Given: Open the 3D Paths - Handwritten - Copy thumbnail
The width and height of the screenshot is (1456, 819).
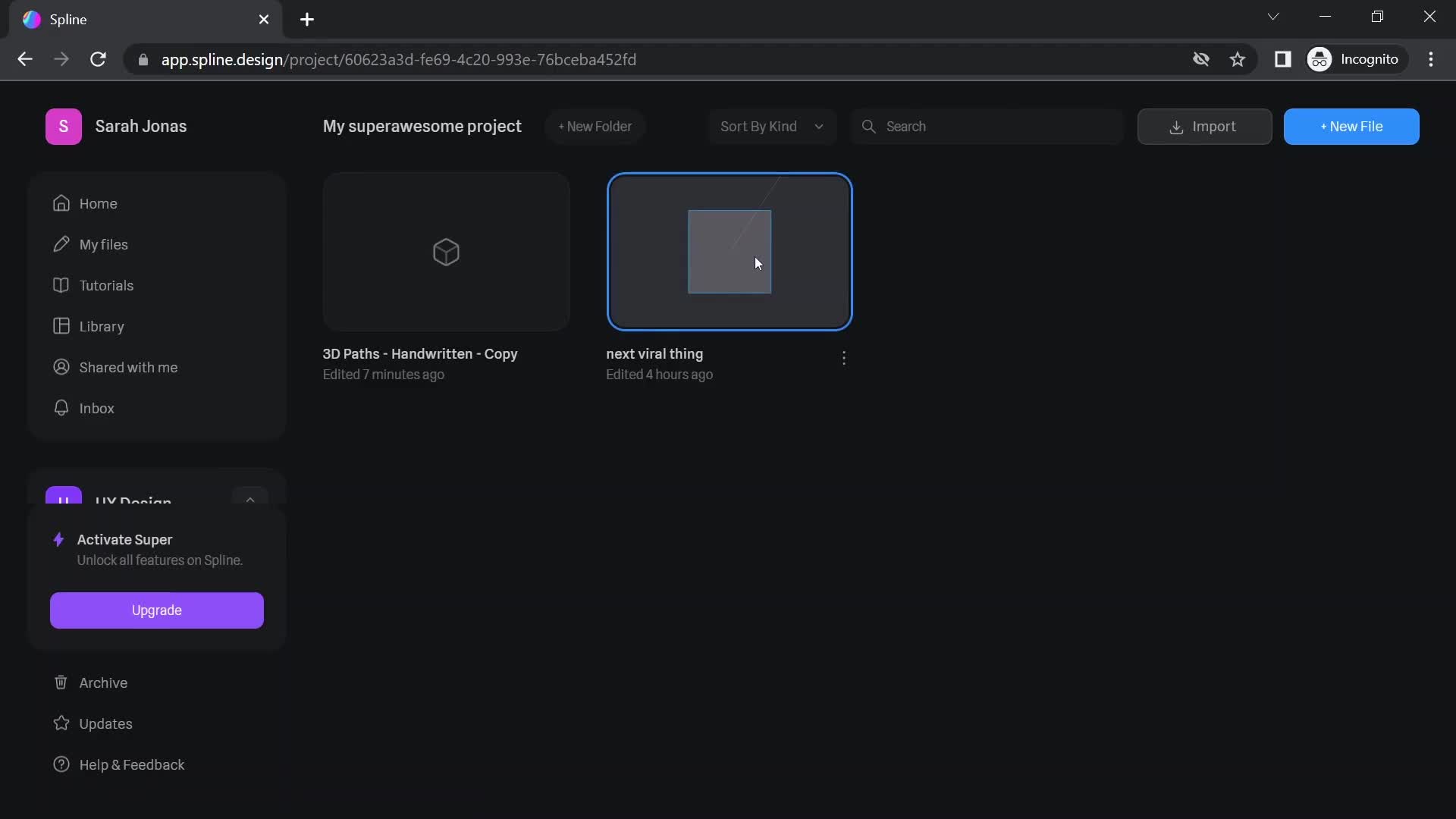Looking at the screenshot, I should coord(446,252).
